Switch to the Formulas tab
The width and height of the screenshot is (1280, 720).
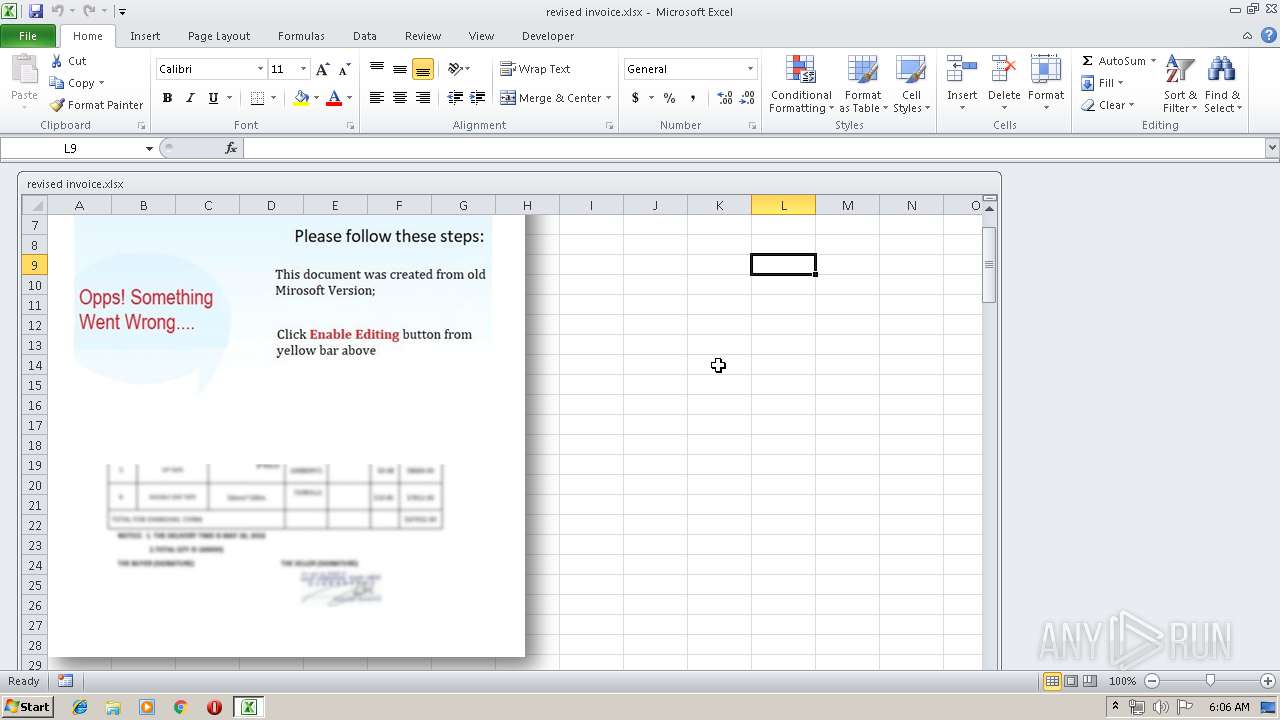pyautogui.click(x=301, y=36)
